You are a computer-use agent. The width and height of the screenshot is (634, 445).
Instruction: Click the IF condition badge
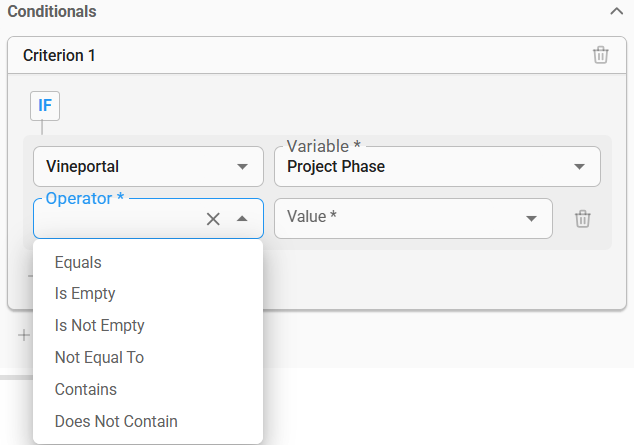[46, 104]
